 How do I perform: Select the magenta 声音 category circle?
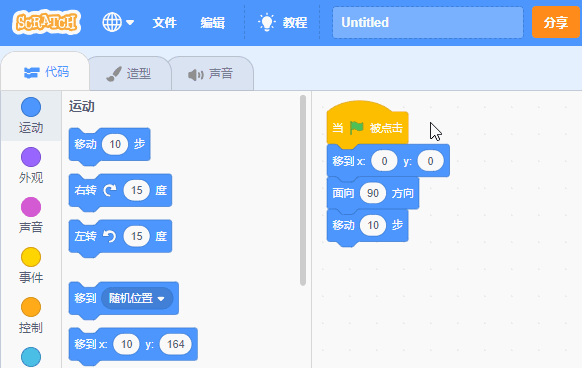(x=31, y=207)
